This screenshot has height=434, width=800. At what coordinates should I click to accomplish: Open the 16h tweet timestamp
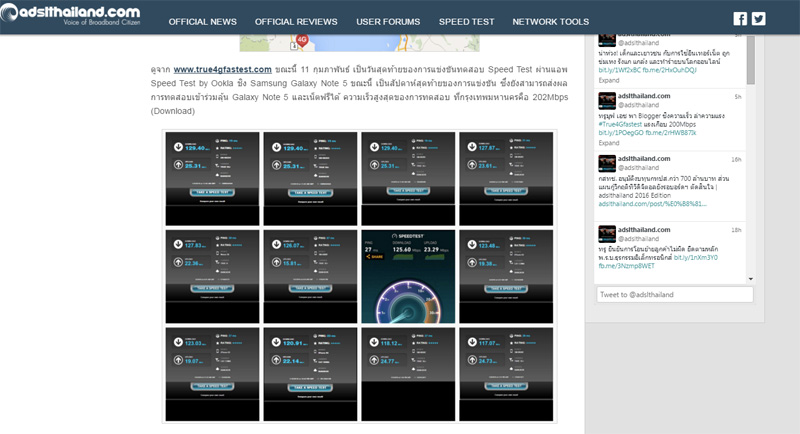[736, 160]
